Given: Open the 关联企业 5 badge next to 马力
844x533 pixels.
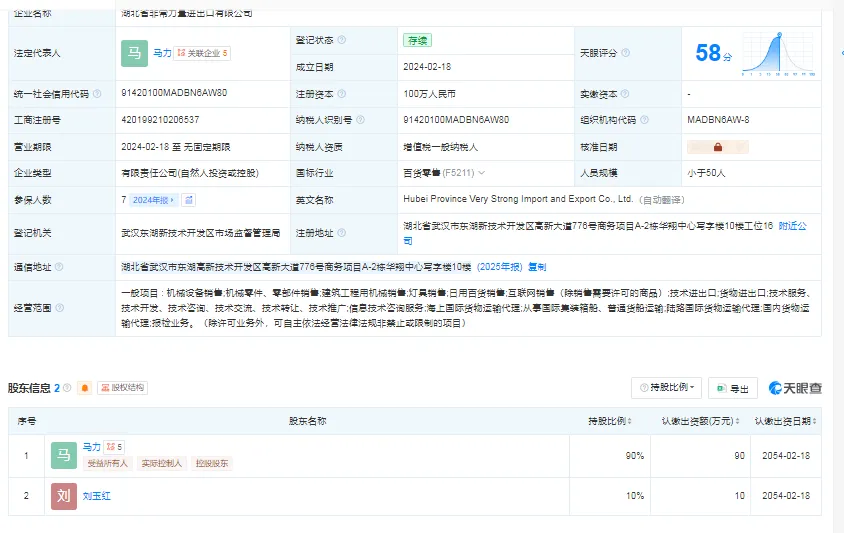Looking at the screenshot, I should [202, 53].
